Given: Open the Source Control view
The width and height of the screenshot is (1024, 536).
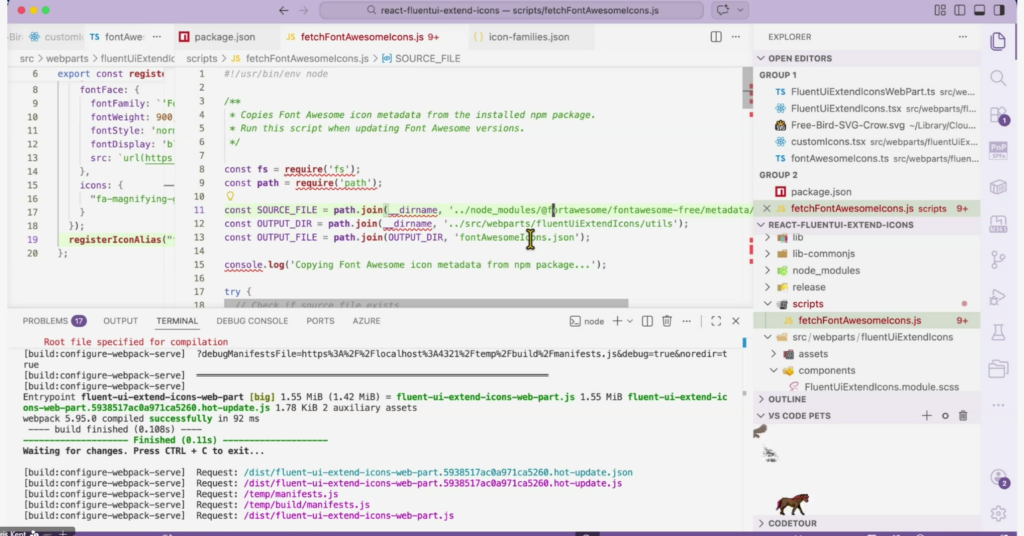Looking at the screenshot, I should pyautogui.click(x=997, y=260).
